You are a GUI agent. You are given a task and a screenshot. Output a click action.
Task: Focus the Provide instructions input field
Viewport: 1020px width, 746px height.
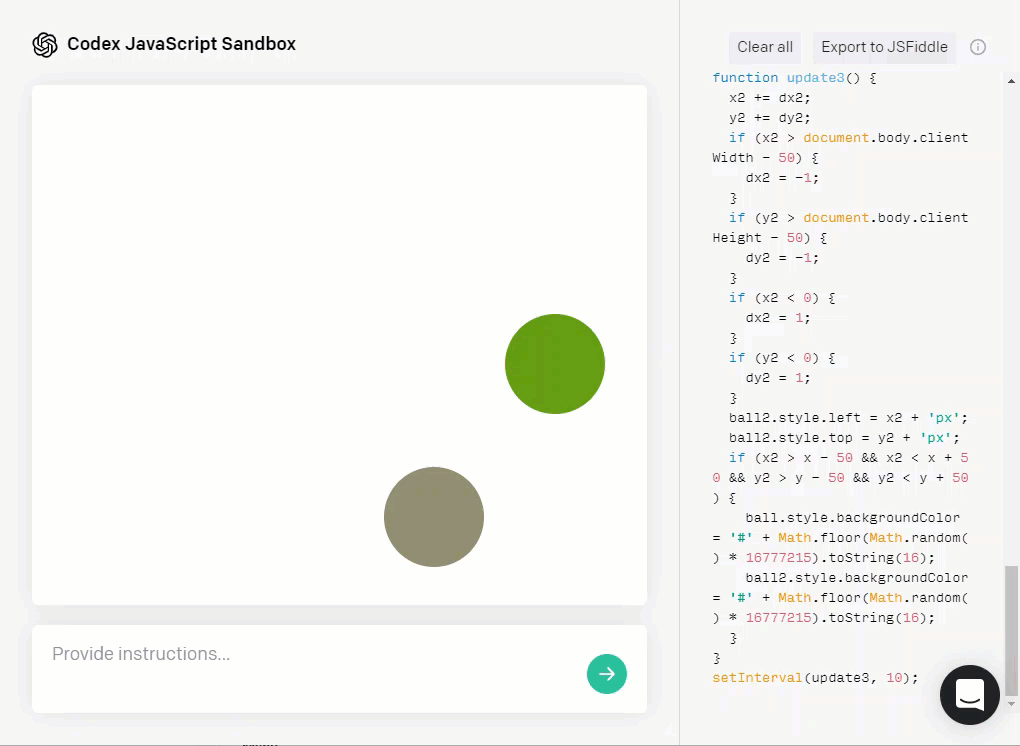pos(339,669)
